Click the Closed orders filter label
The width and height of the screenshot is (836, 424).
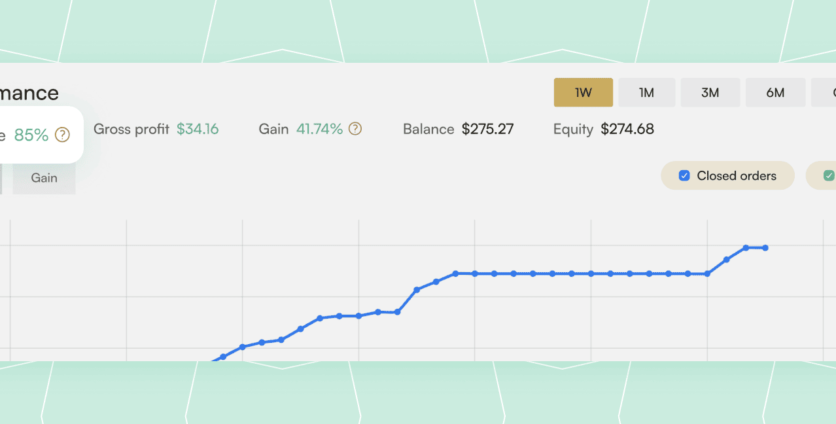pyautogui.click(x=736, y=176)
